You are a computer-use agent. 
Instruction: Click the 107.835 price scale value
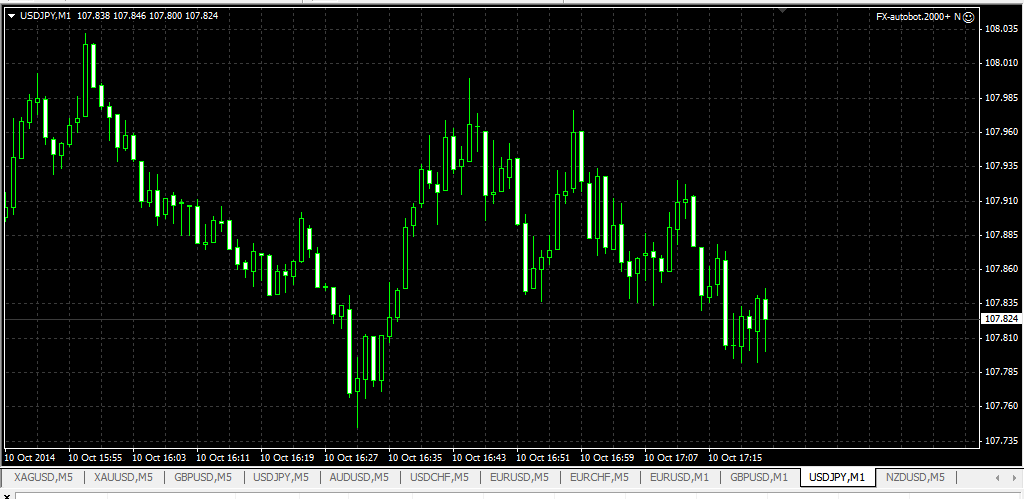click(1001, 303)
